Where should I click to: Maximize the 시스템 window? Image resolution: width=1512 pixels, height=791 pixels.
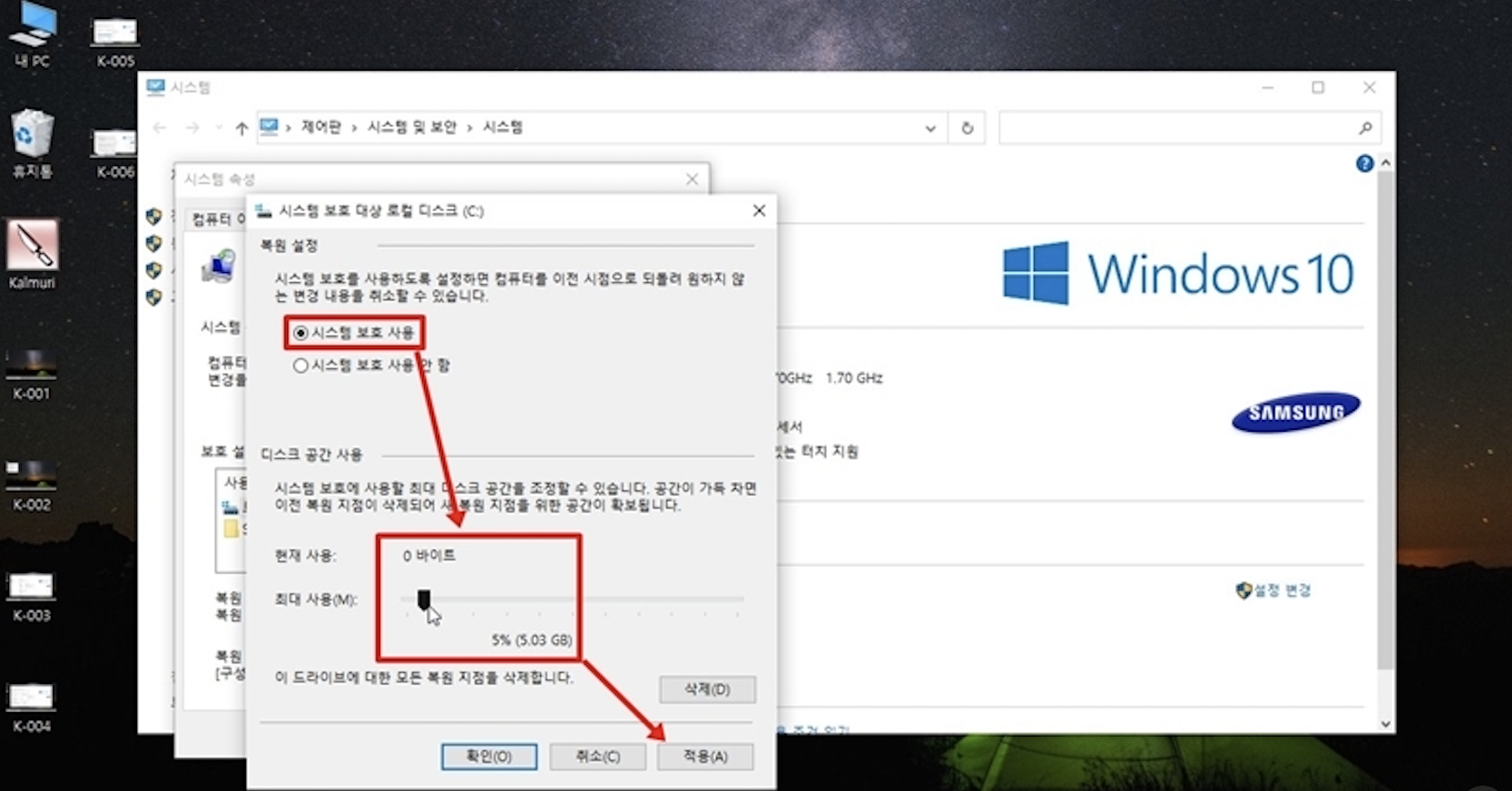coord(1318,88)
